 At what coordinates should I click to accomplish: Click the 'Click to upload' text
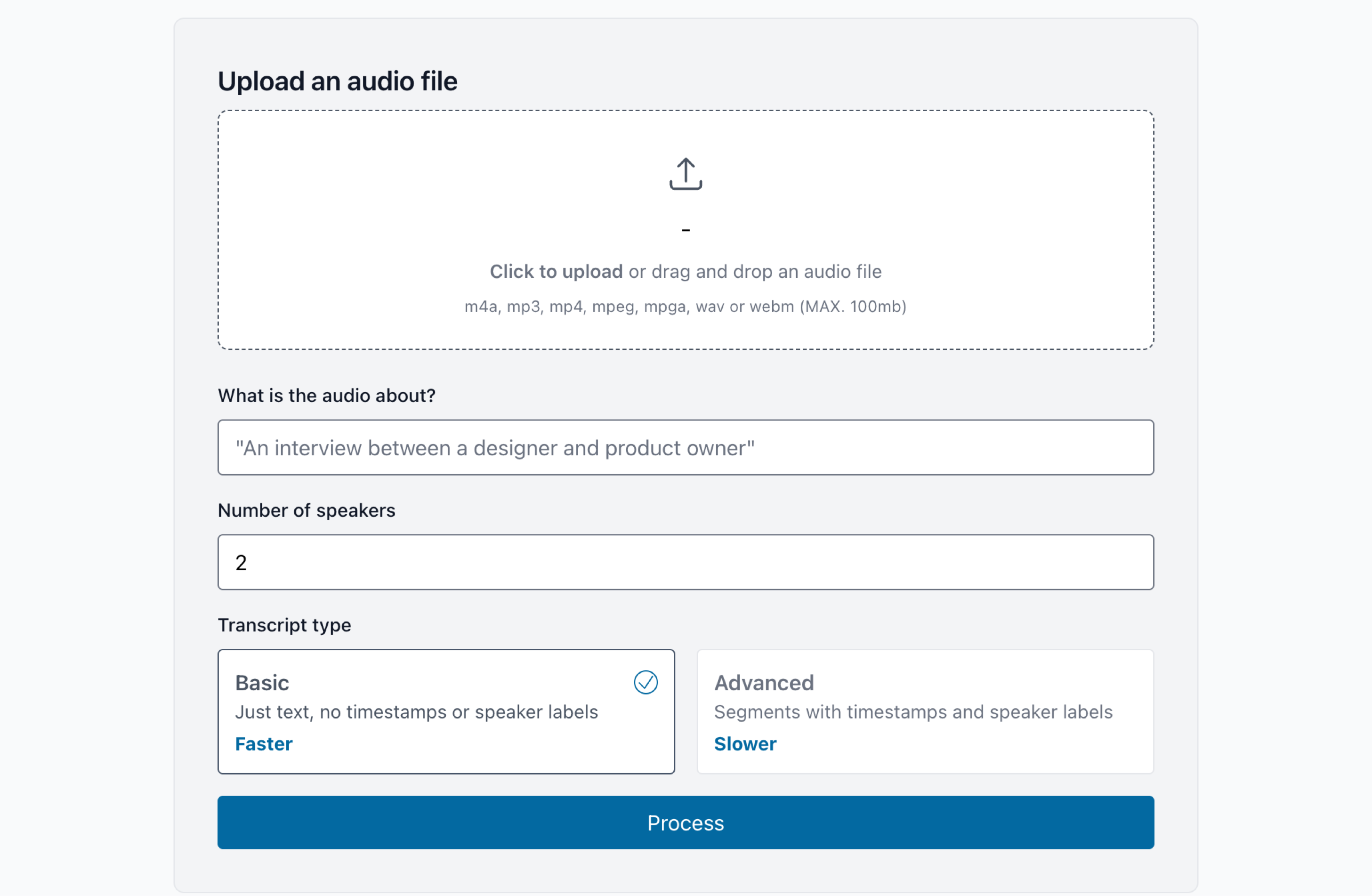(556, 272)
